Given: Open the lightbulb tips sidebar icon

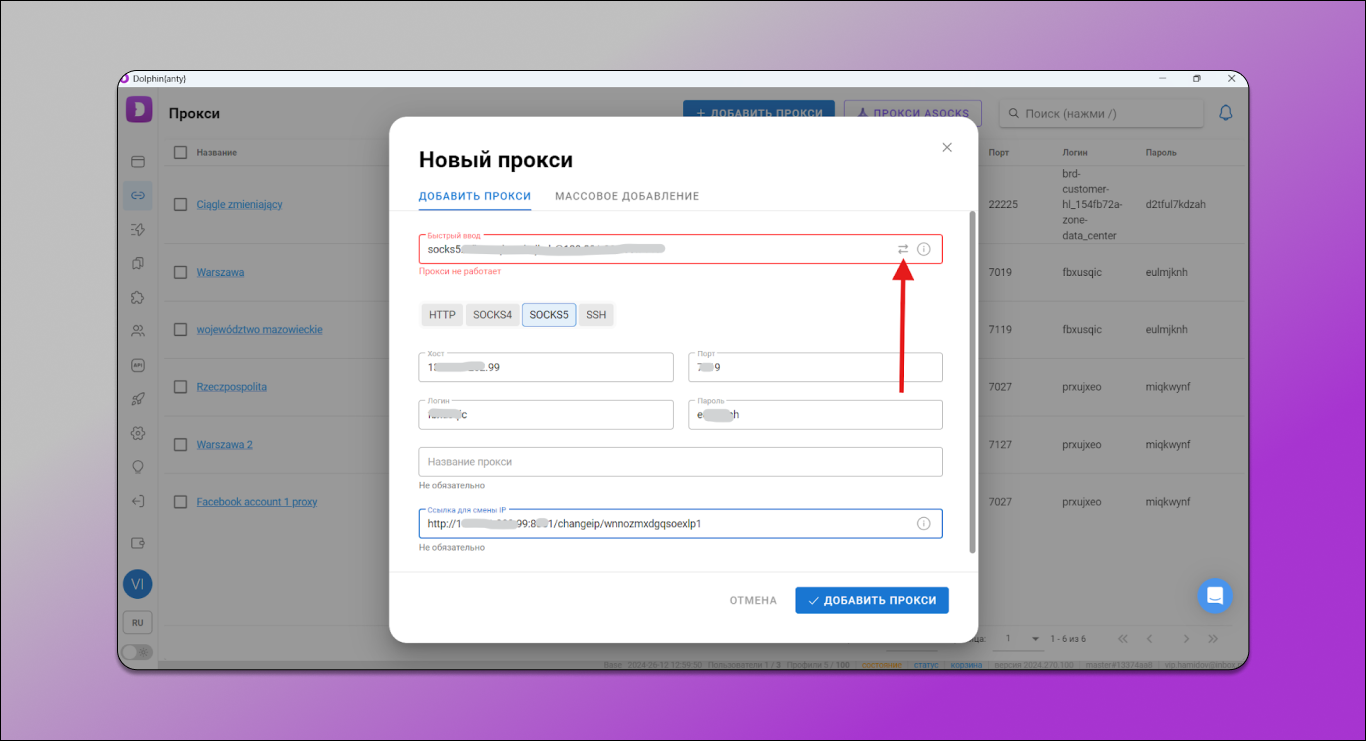Looking at the screenshot, I should point(138,467).
